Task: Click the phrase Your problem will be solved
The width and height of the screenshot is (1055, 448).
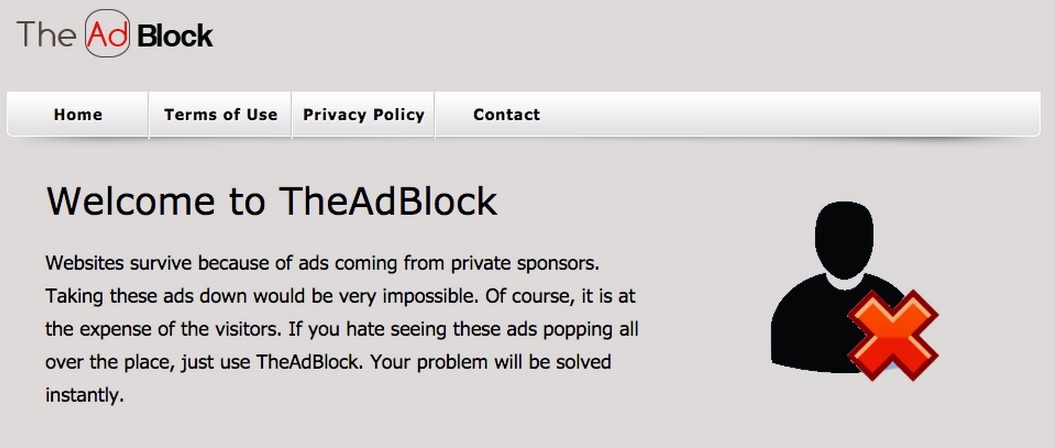Action: [491, 363]
